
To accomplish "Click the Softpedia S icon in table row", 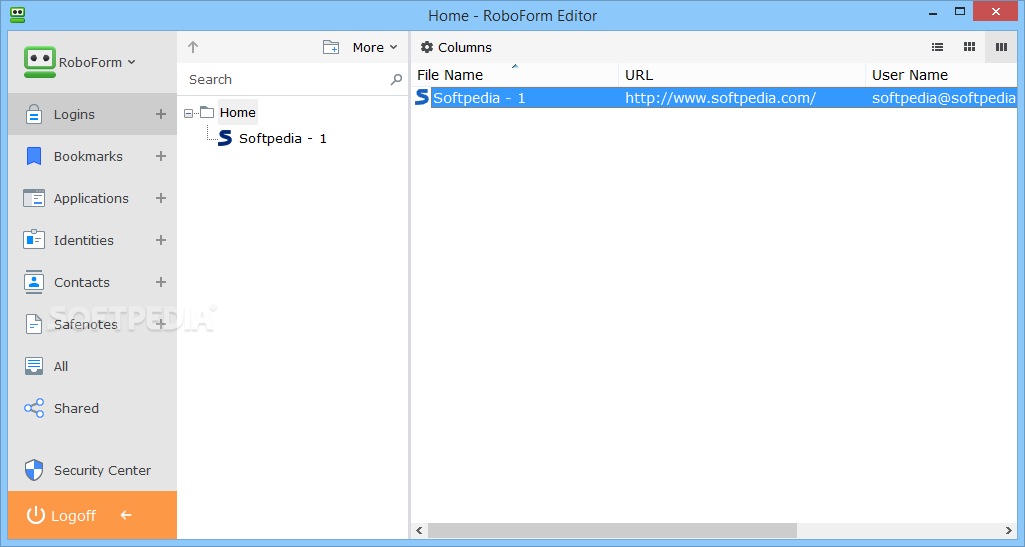I will click(x=422, y=97).
